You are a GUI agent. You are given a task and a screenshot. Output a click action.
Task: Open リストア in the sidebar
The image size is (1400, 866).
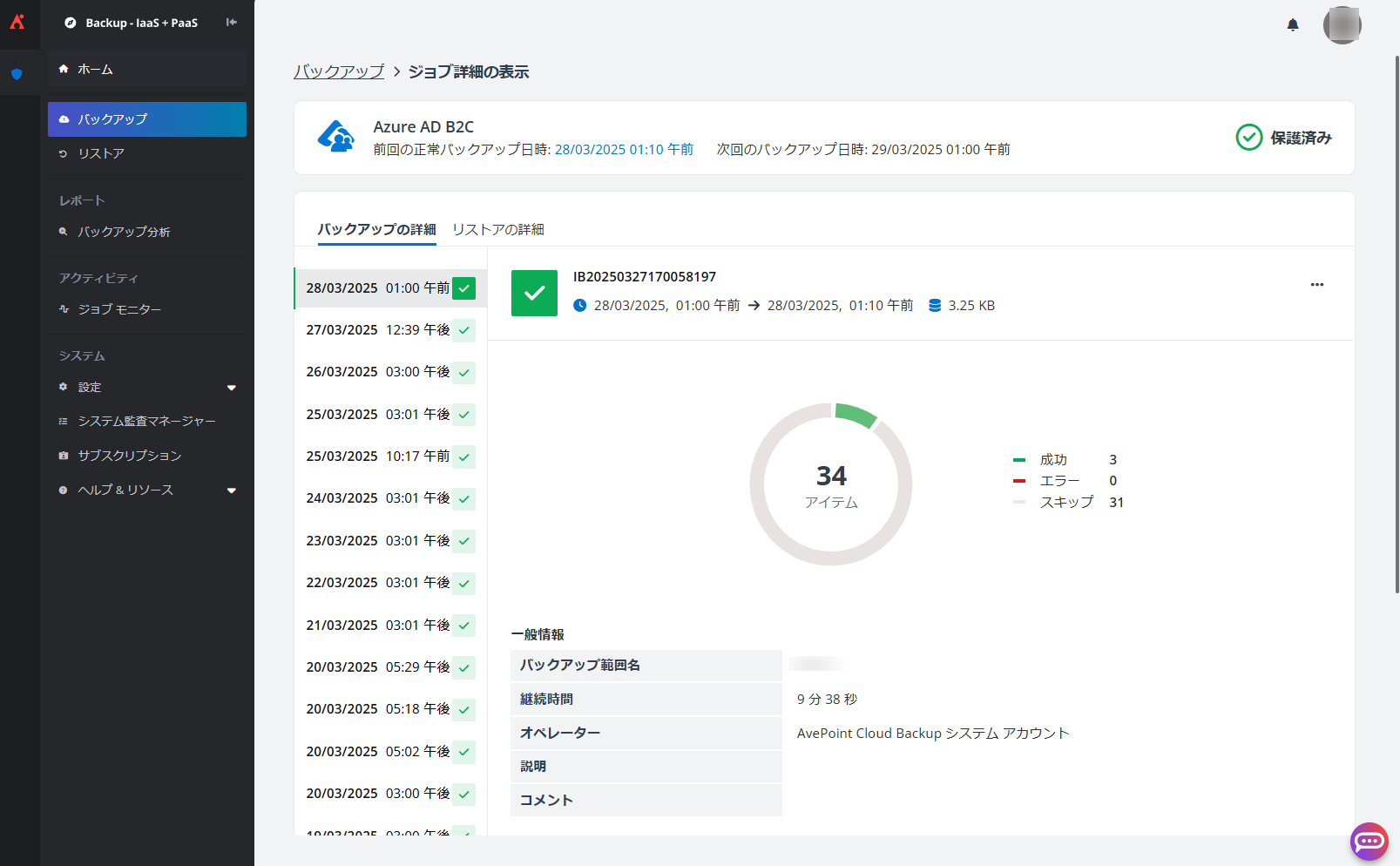(147, 153)
